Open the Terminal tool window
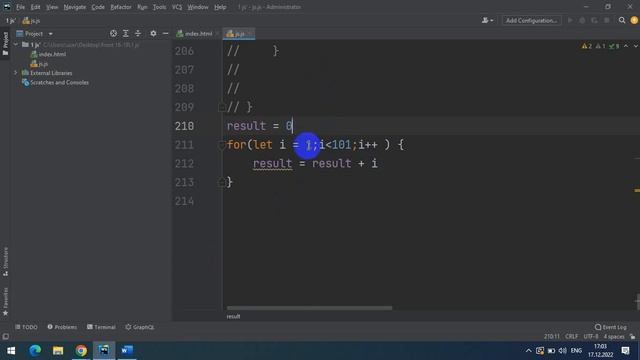This screenshot has height=360, width=640. click(x=101, y=327)
